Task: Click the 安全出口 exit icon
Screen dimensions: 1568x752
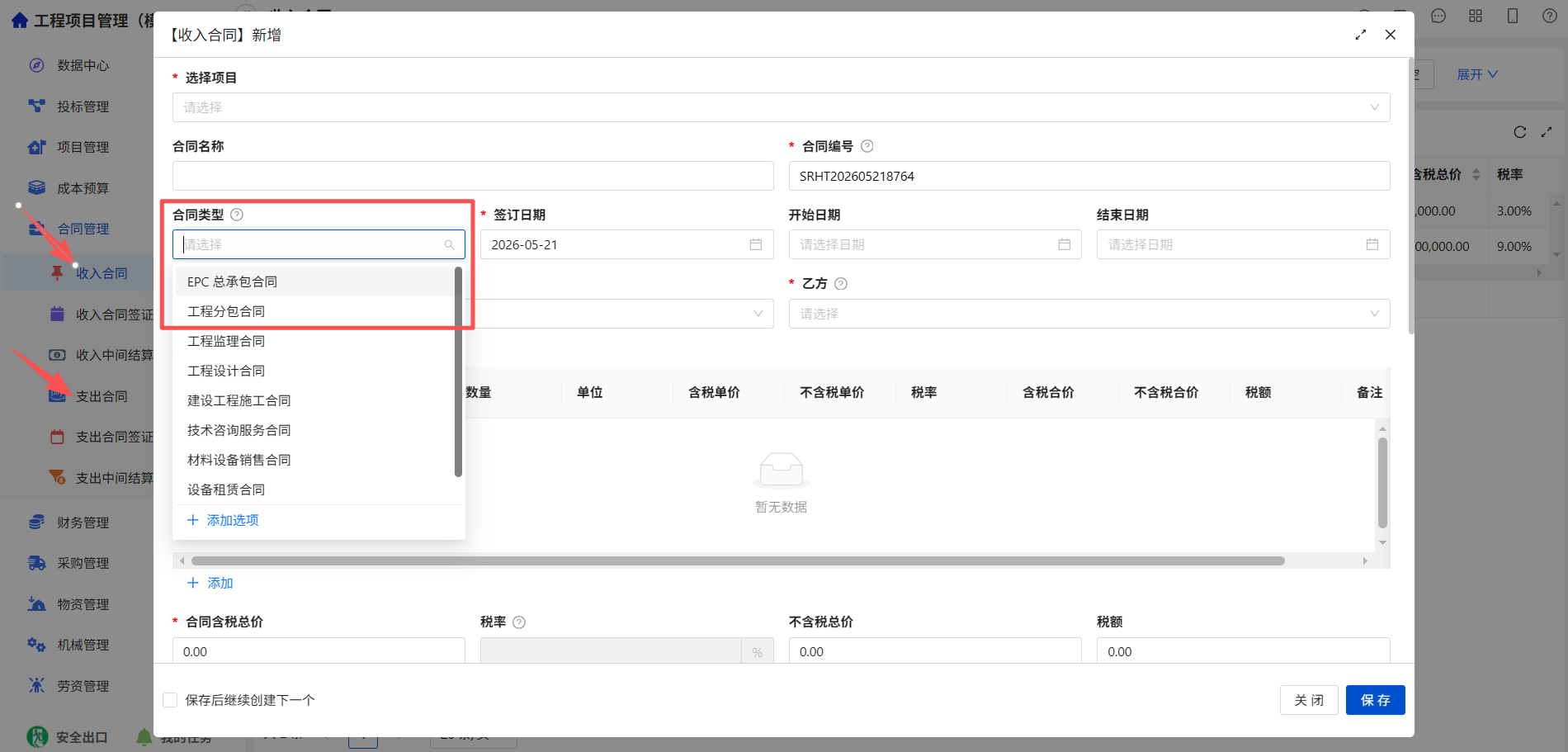Action: 37,736
